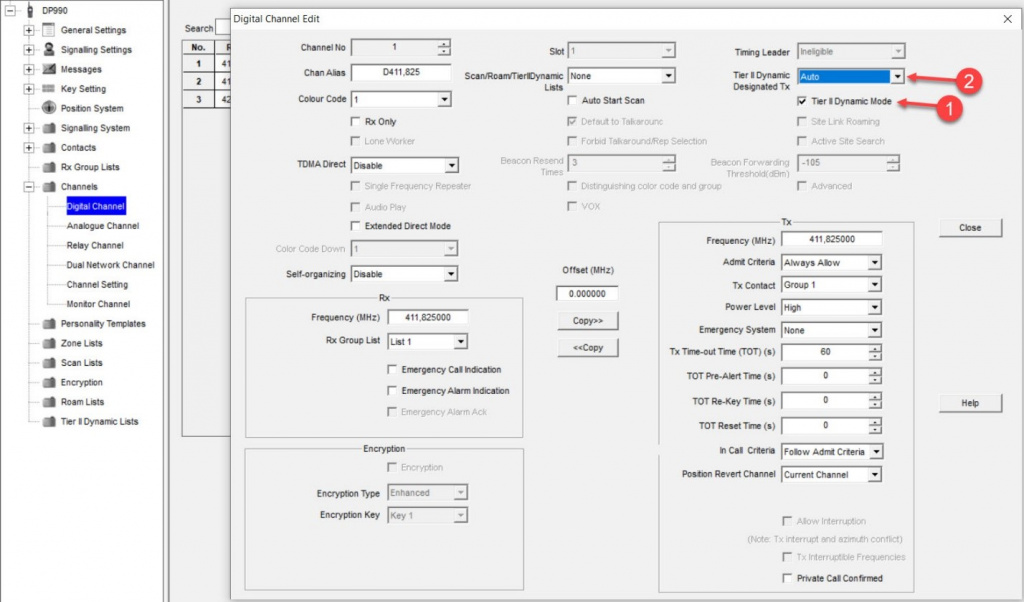The height and width of the screenshot is (602, 1024).
Task: Open the Colour Code dropdown
Action: coord(444,99)
